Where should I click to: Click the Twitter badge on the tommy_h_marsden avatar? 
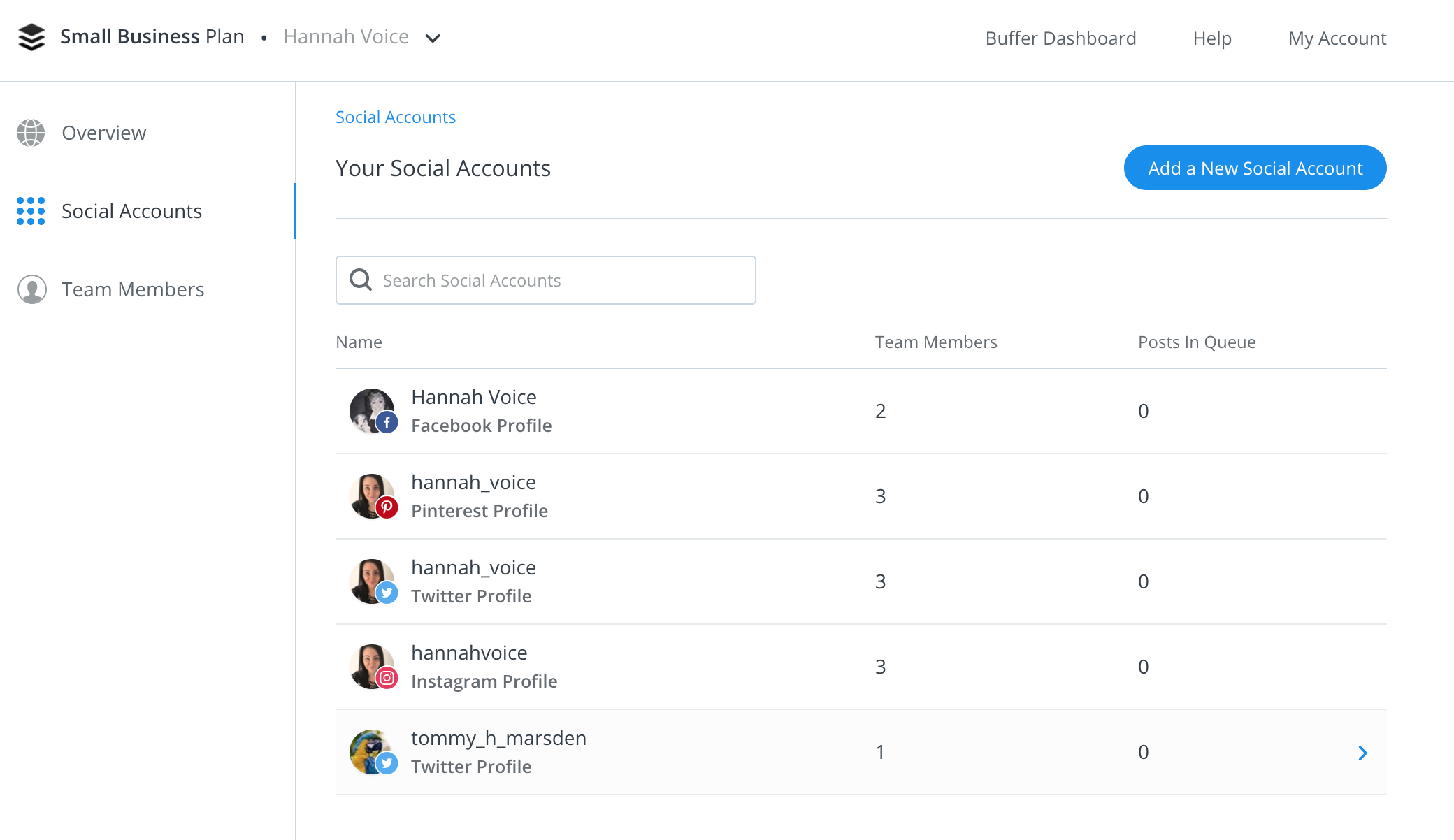(387, 763)
